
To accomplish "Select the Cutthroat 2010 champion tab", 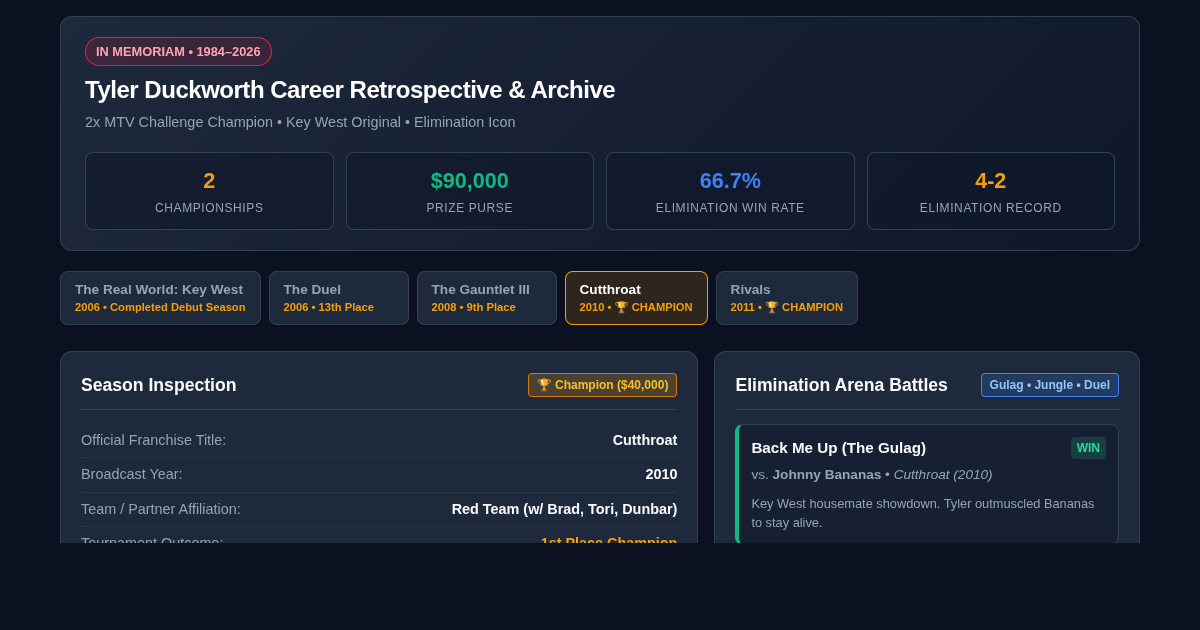I will pyautogui.click(x=636, y=298).
